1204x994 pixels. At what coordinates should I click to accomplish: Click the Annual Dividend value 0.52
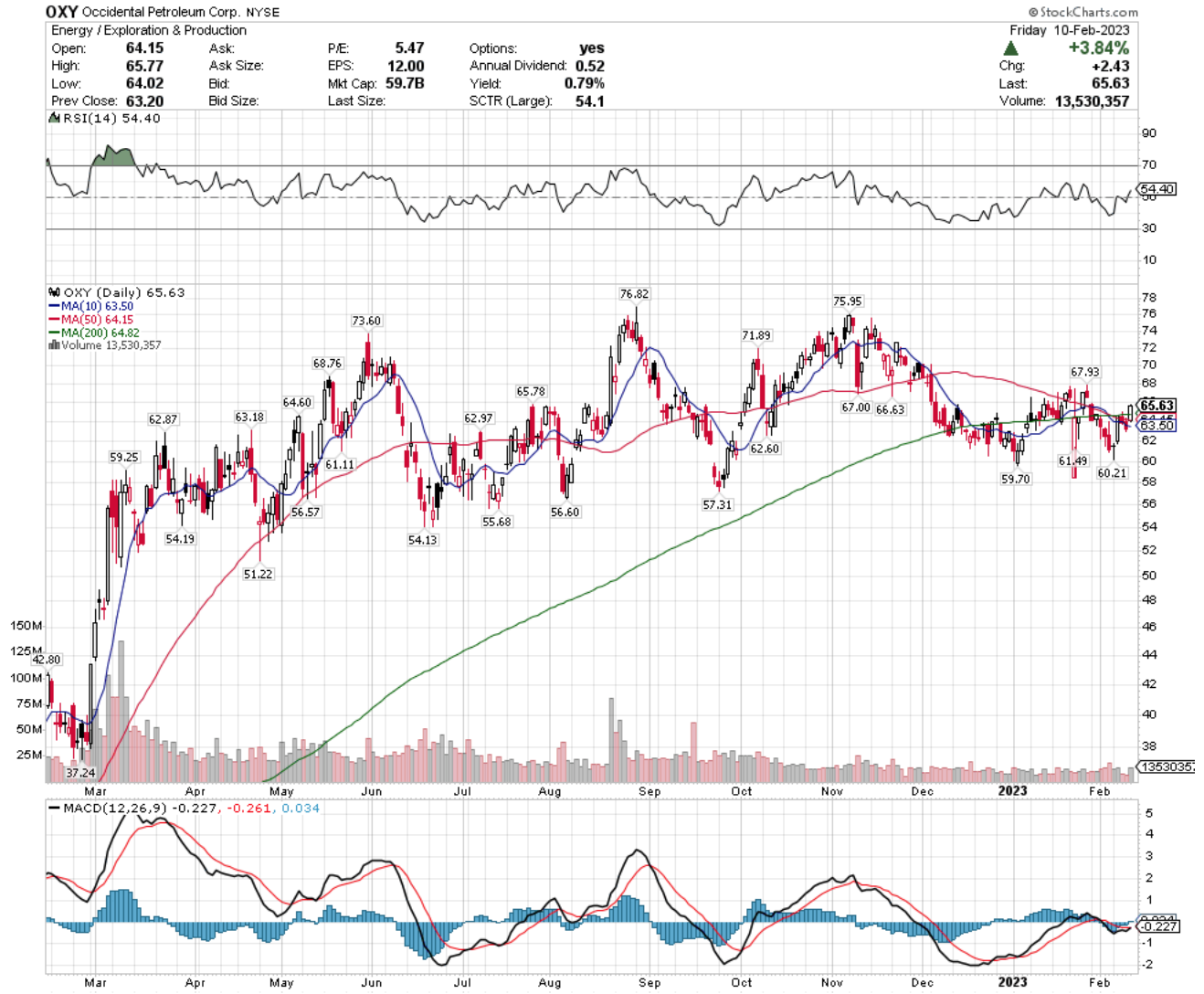click(x=589, y=66)
